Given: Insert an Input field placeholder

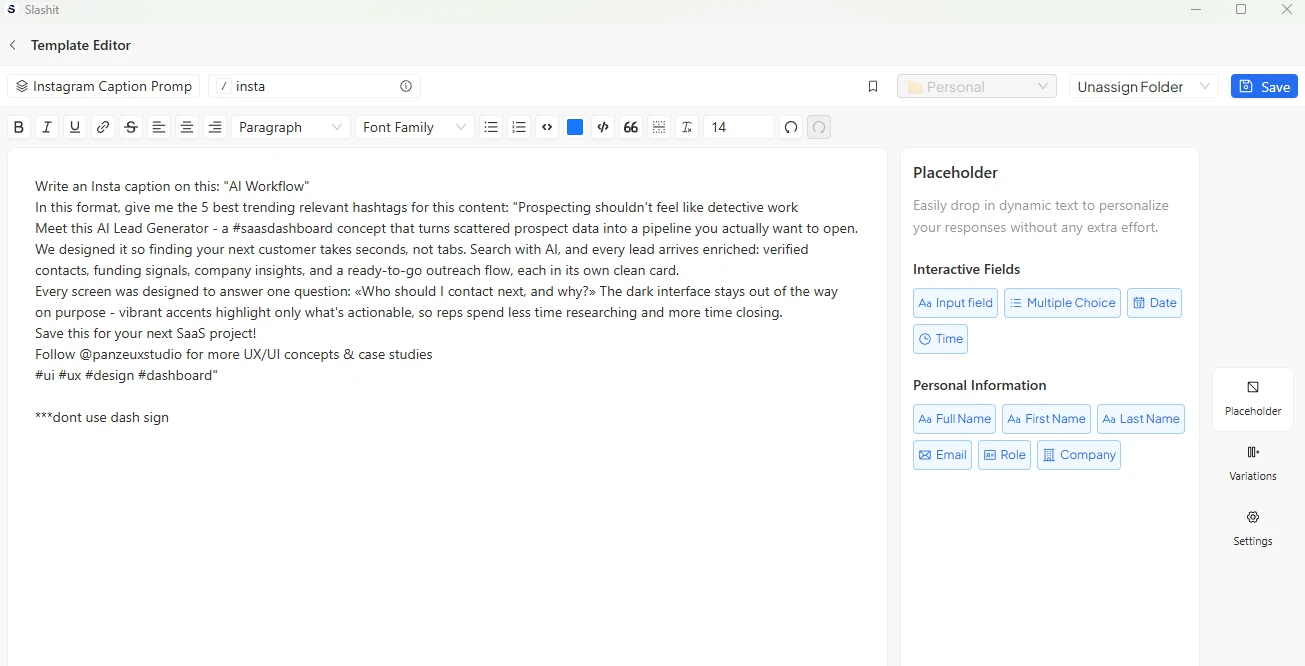Looking at the screenshot, I should click(956, 303).
